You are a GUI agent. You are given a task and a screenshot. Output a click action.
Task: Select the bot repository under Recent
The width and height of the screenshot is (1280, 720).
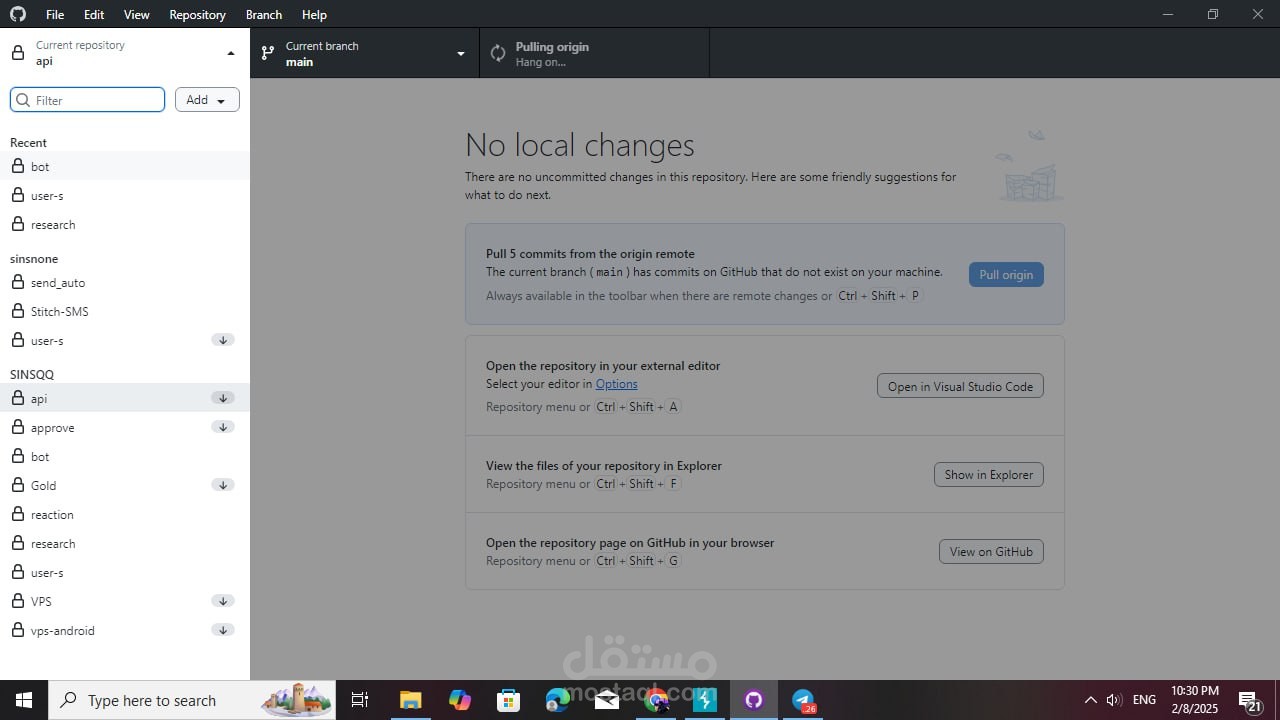pyautogui.click(x=125, y=167)
